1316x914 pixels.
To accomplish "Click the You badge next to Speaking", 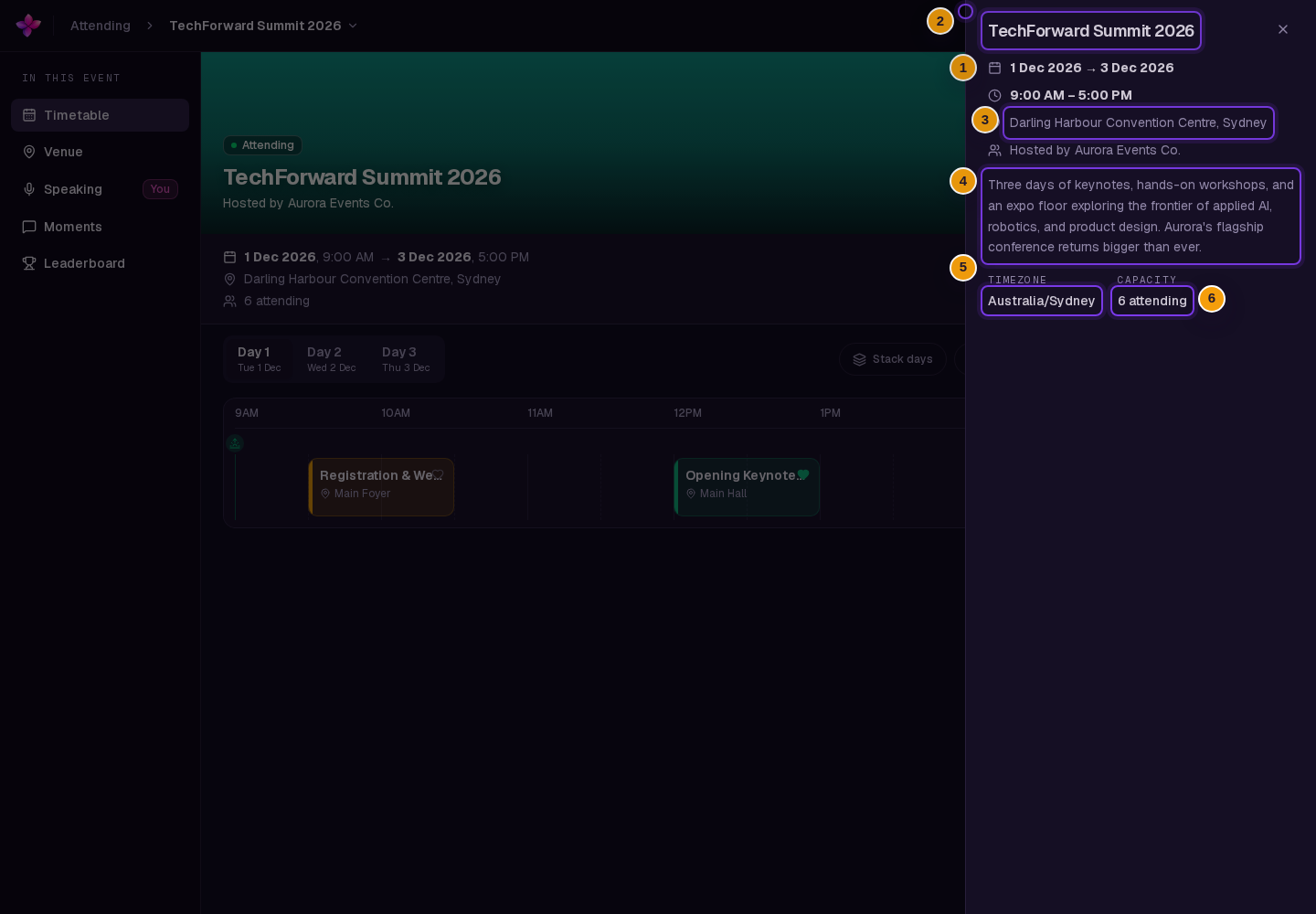I will click(x=160, y=189).
